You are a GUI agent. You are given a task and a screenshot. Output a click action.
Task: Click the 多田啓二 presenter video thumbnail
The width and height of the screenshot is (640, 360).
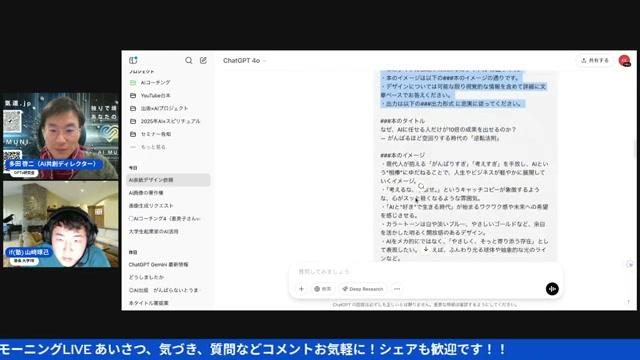coord(61,136)
